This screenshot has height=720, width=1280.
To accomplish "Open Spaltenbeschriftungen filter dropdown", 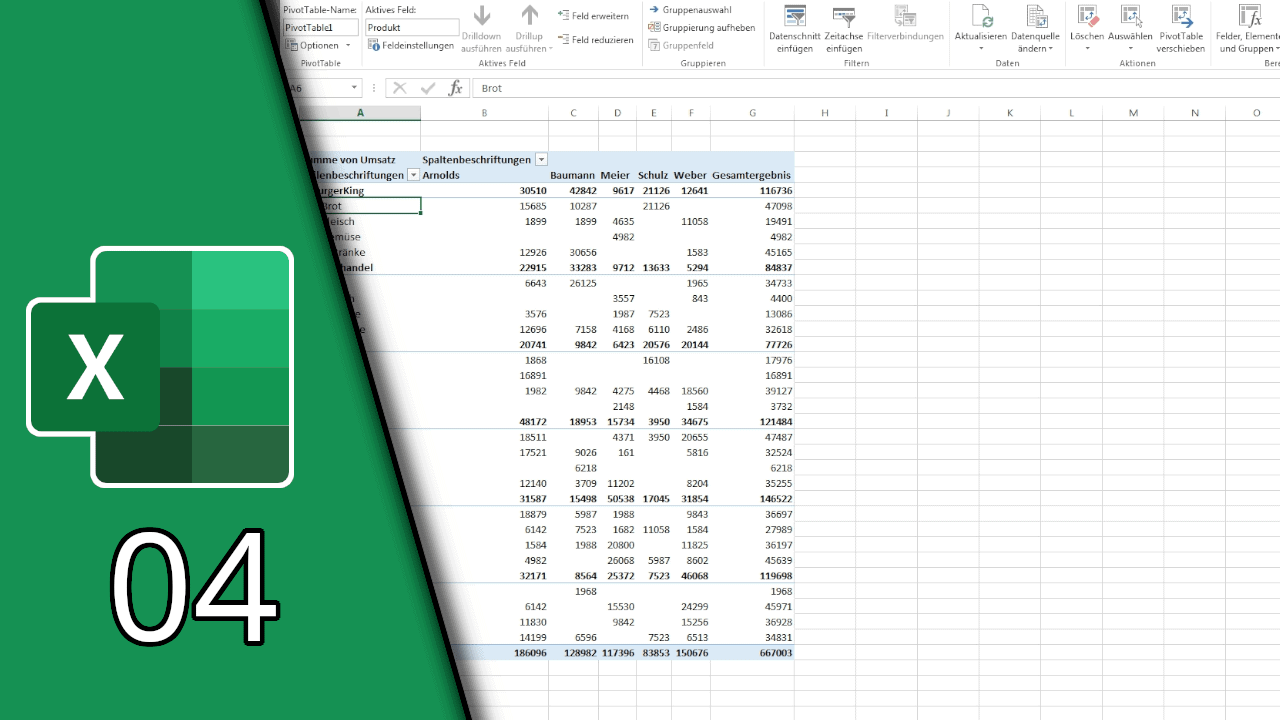I will (541, 160).
